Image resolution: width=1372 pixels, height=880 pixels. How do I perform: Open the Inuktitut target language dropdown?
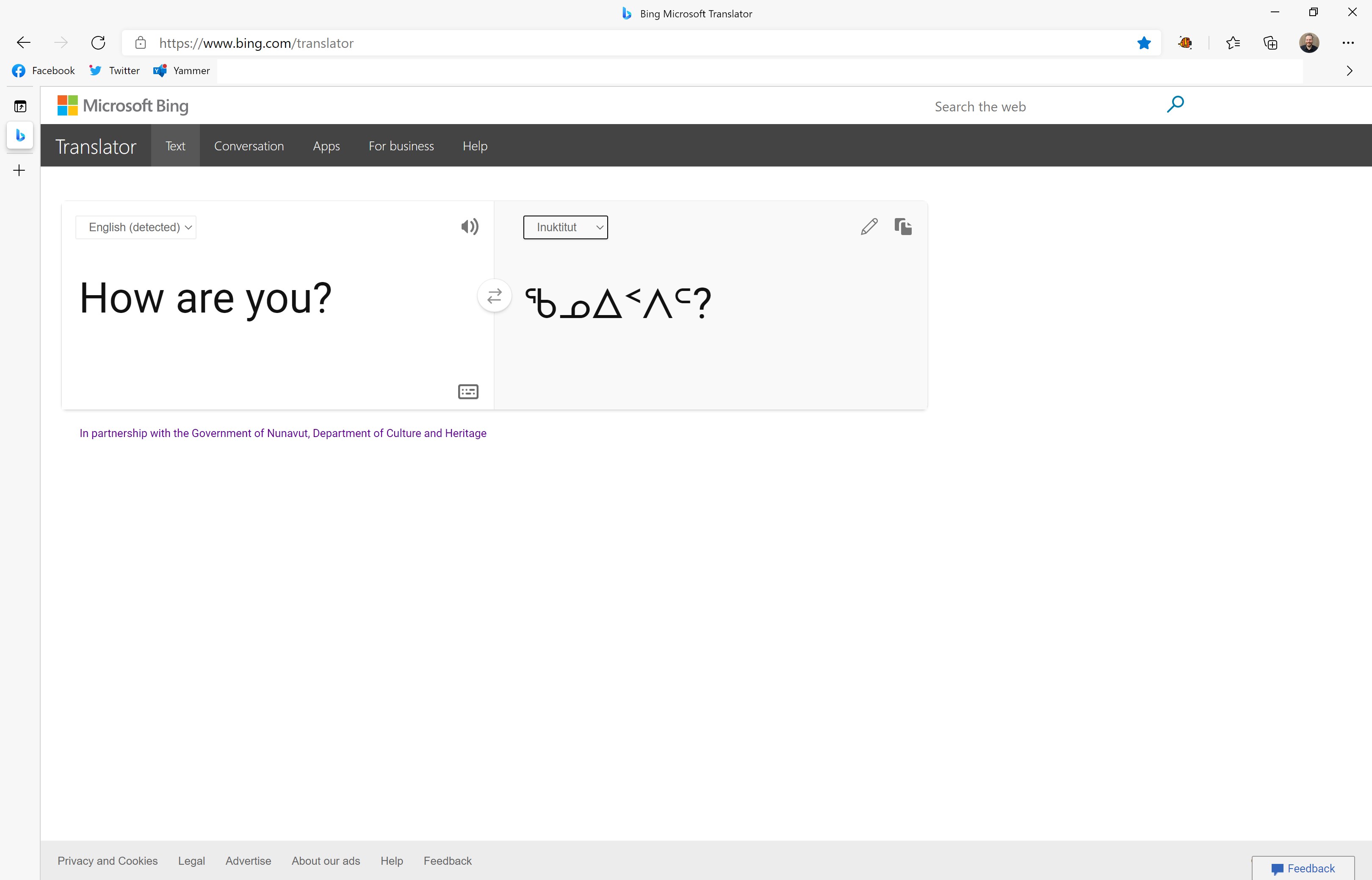[x=565, y=227]
